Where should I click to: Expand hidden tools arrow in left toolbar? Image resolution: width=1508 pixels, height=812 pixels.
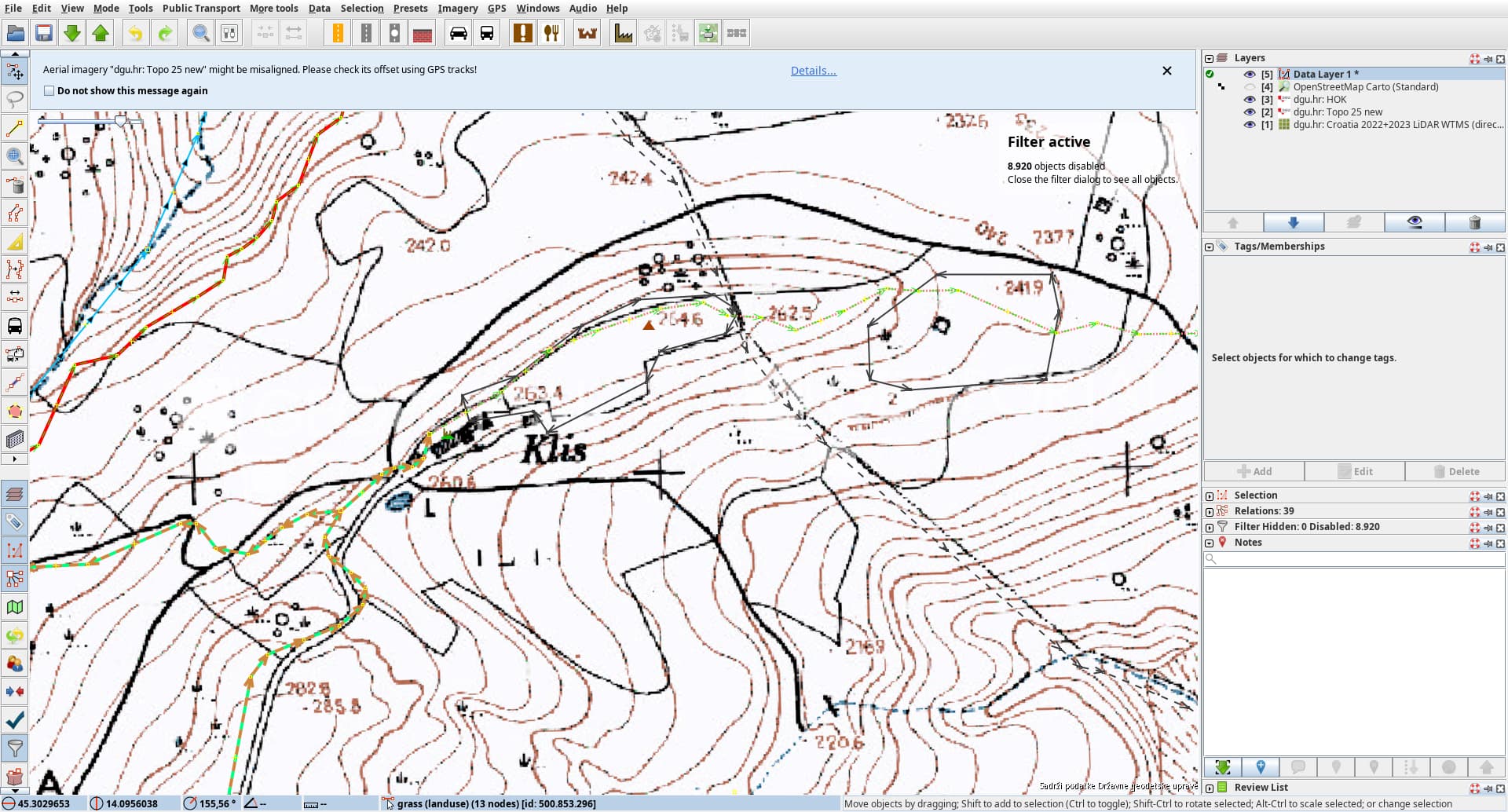click(15, 459)
